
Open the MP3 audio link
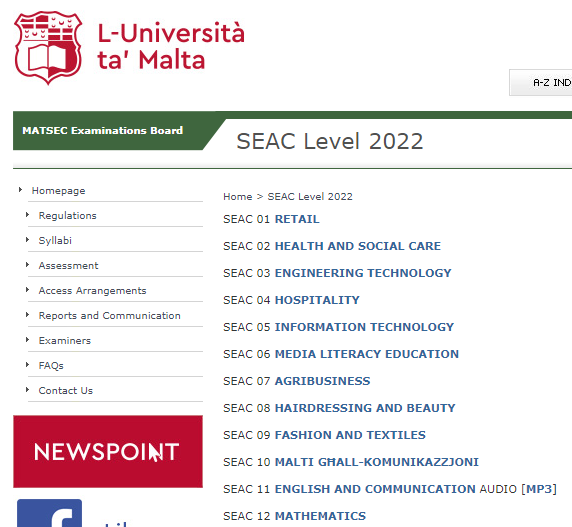[539, 489]
